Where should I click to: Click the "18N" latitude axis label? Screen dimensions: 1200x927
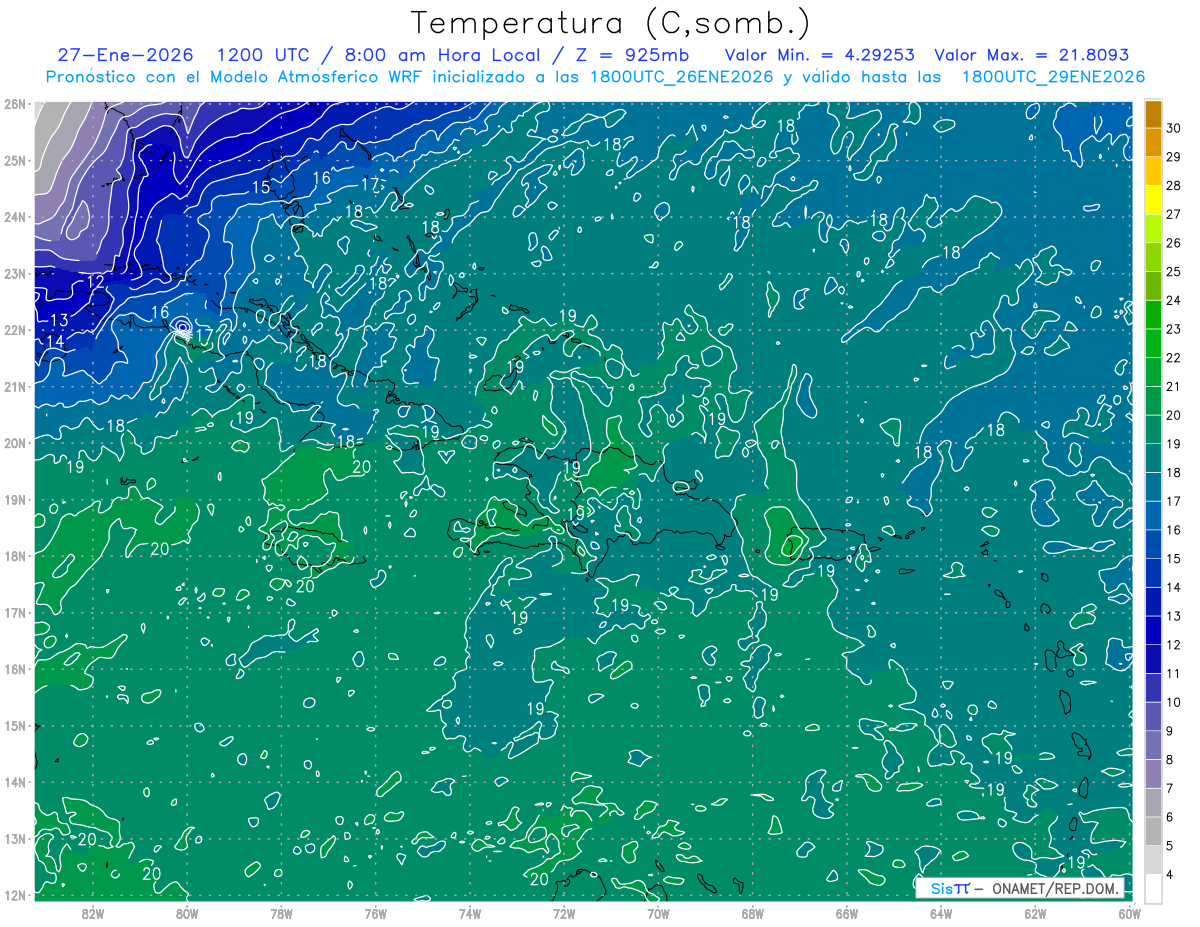click(x=15, y=556)
